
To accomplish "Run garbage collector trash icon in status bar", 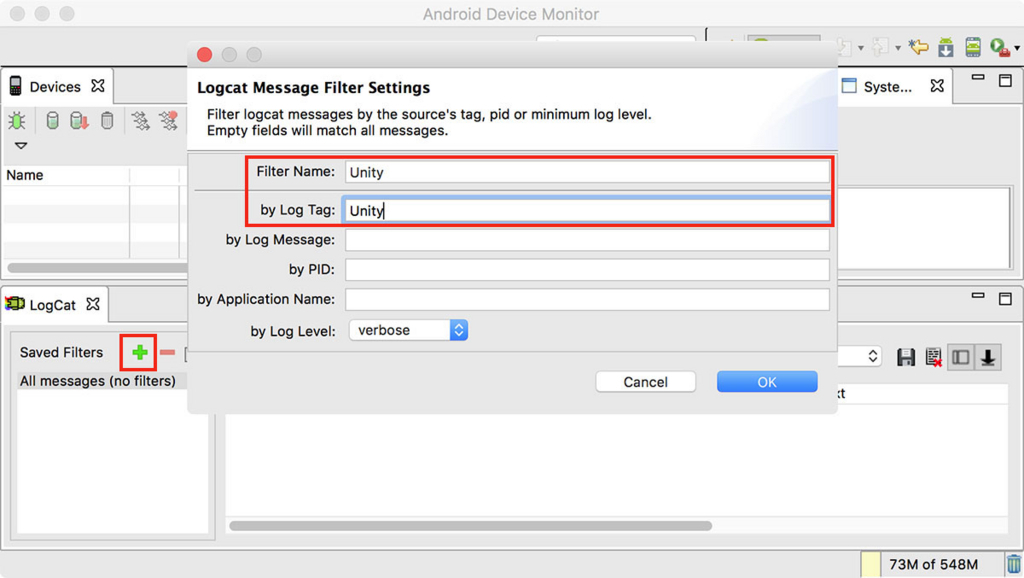I will click(x=1014, y=564).
